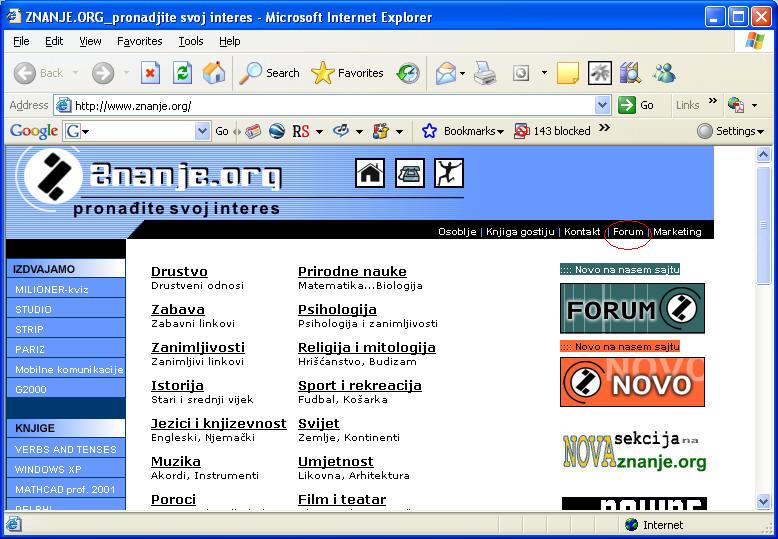Screen dimensions: 778x539
Task: Click the website's telephone contact icon
Action: pyautogui.click(x=410, y=173)
